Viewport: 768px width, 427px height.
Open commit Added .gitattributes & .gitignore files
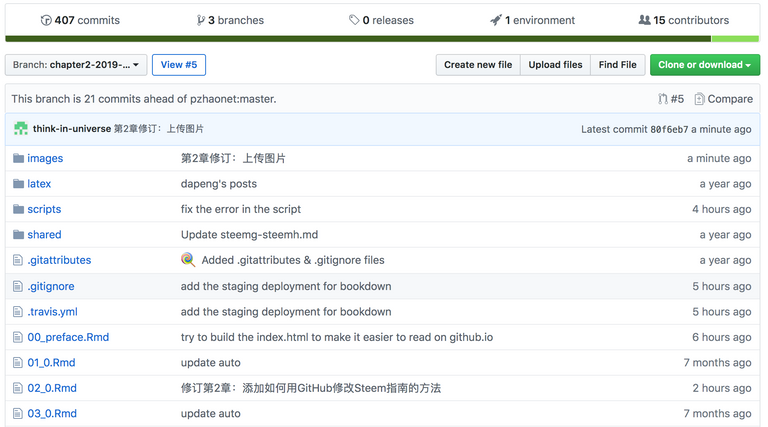coord(293,260)
